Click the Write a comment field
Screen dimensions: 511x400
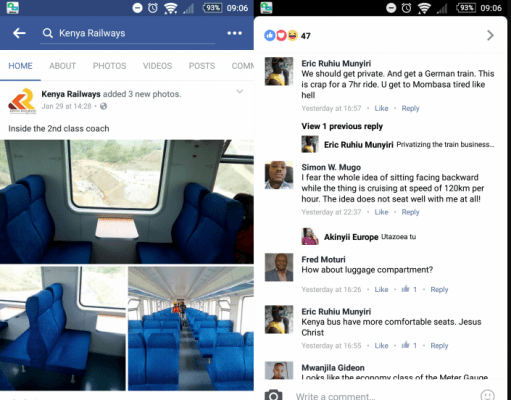pos(383,395)
